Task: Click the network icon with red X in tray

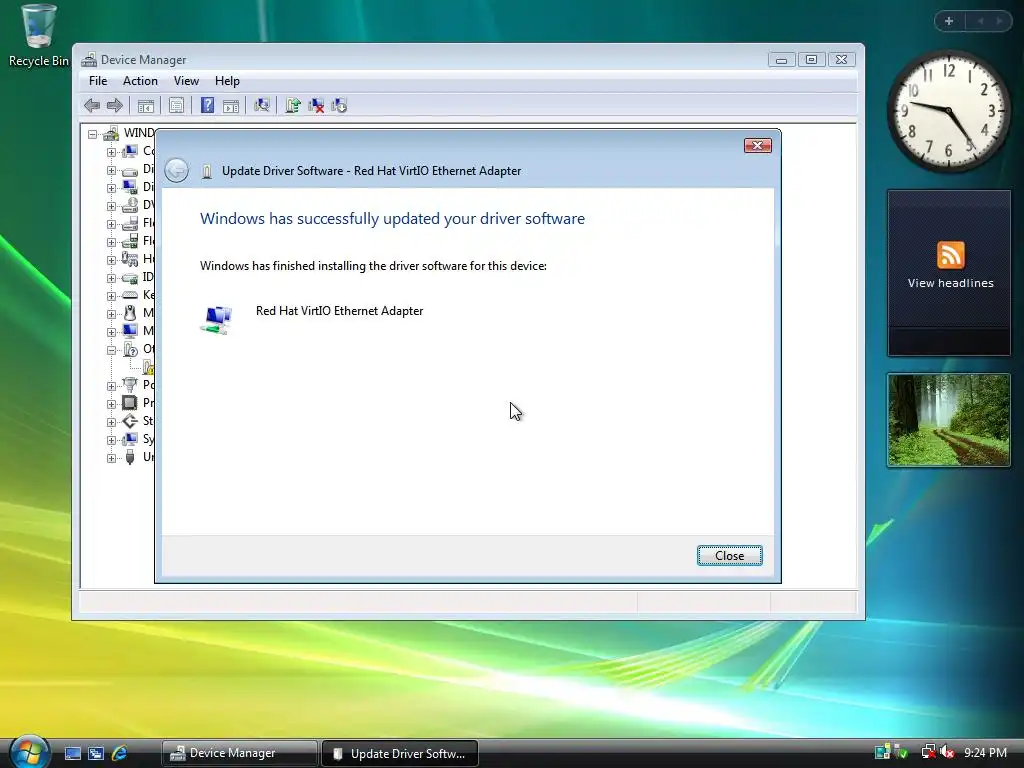Action: pos(928,752)
